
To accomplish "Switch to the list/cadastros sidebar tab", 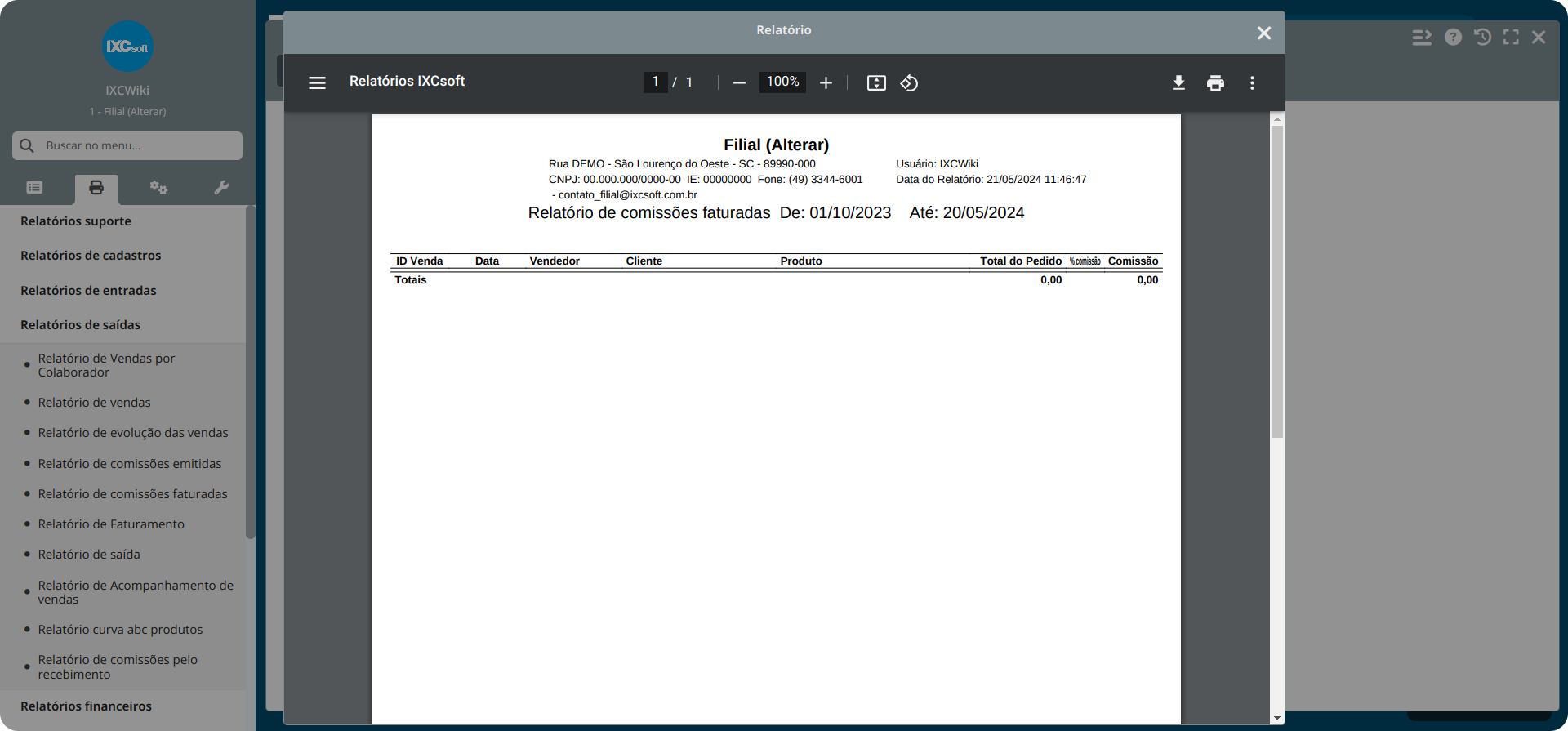I will tap(34, 188).
